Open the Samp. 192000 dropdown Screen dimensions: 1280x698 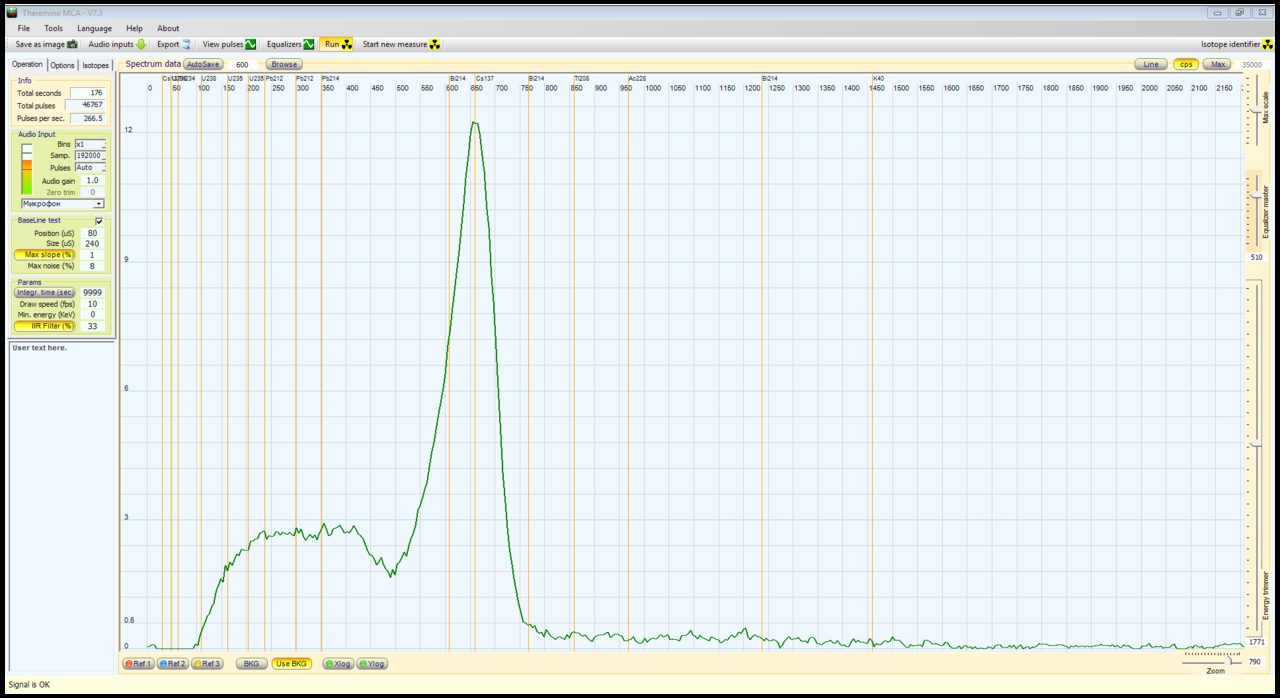[90, 156]
